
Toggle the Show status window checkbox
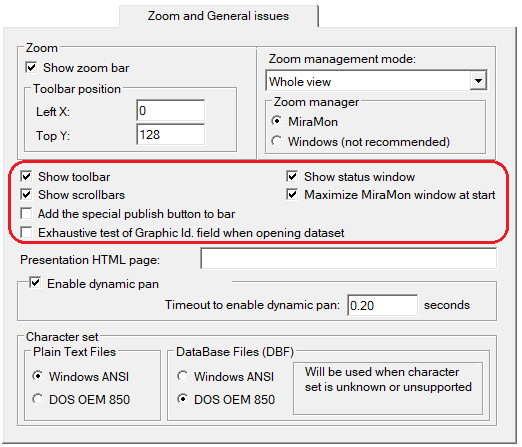(292, 177)
